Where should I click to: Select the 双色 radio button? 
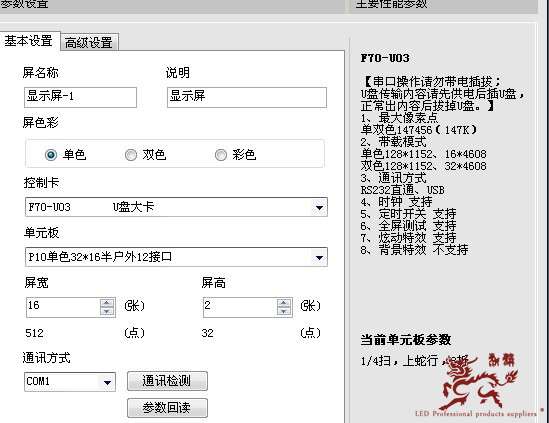click(131, 154)
